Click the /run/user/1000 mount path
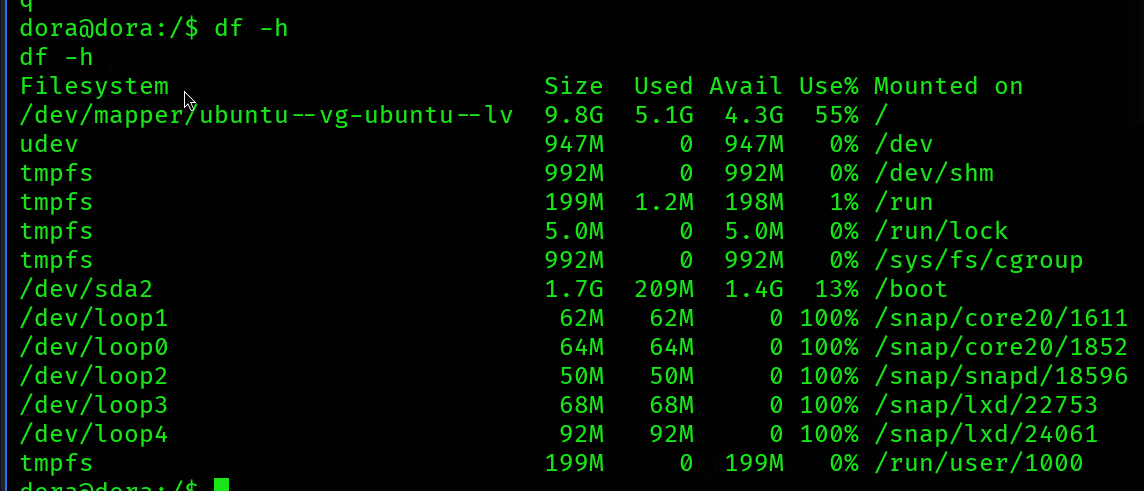Image resolution: width=1144 pixels, height=491 pixels. coord(978,464)
